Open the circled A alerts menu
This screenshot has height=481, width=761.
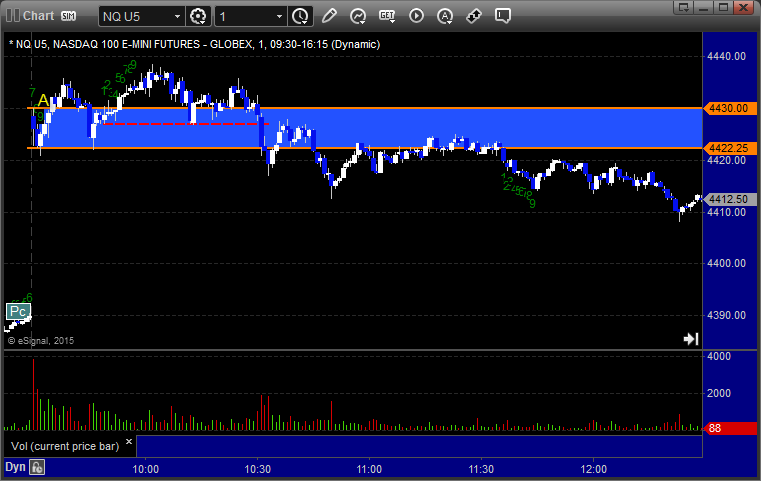click(445, 16)
